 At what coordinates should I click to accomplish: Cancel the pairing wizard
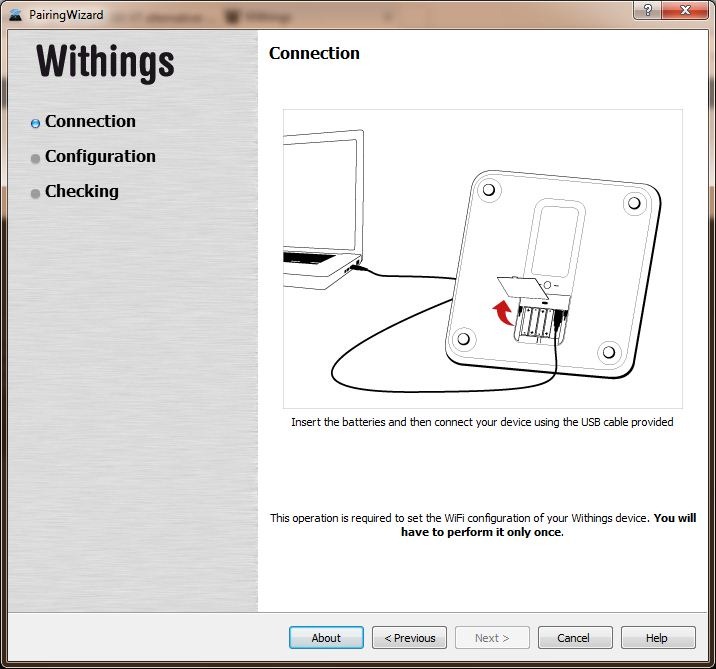tap(575, 637)
